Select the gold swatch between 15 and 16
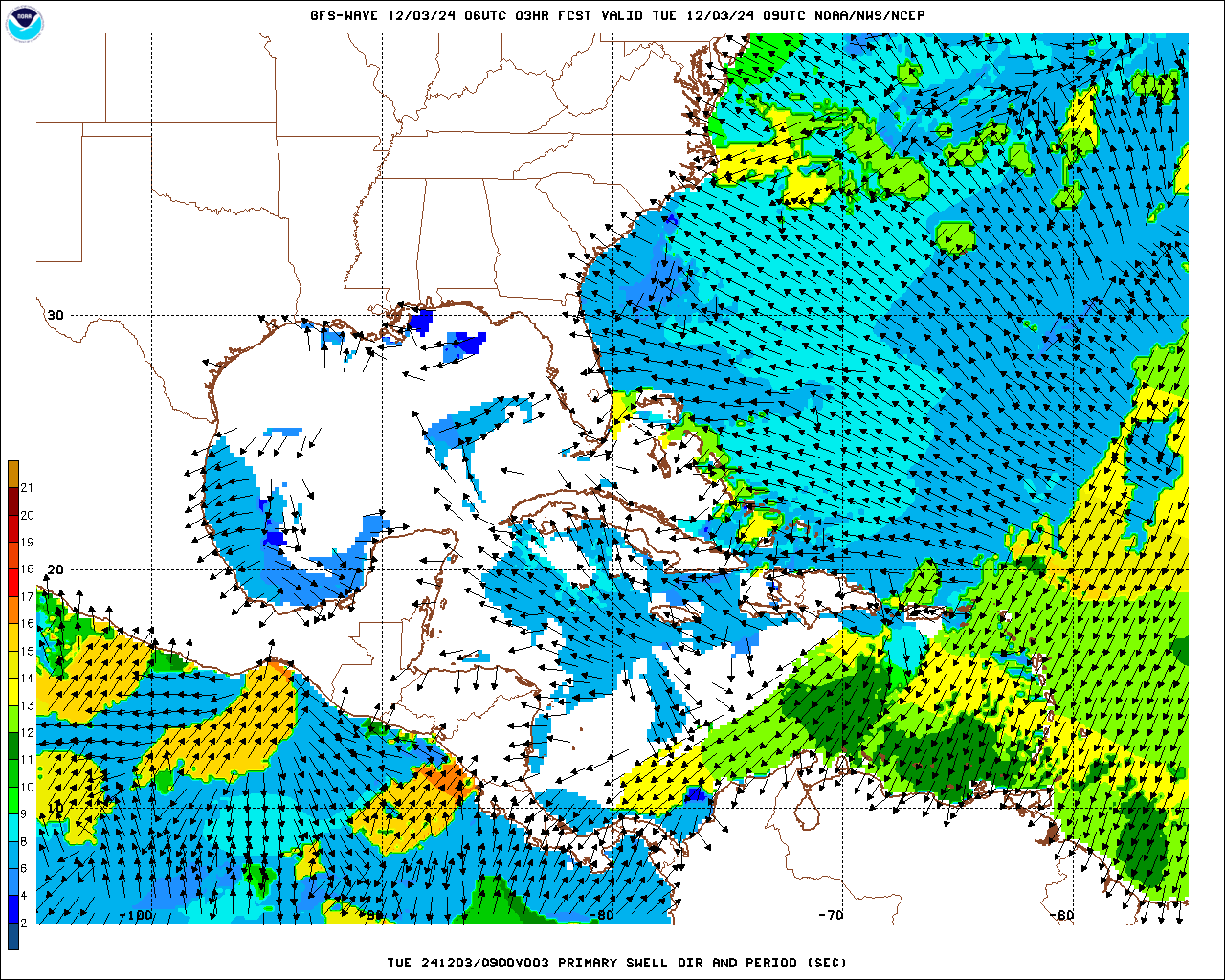This screenshot has height=980, width=1225. [x=13, y=638]
